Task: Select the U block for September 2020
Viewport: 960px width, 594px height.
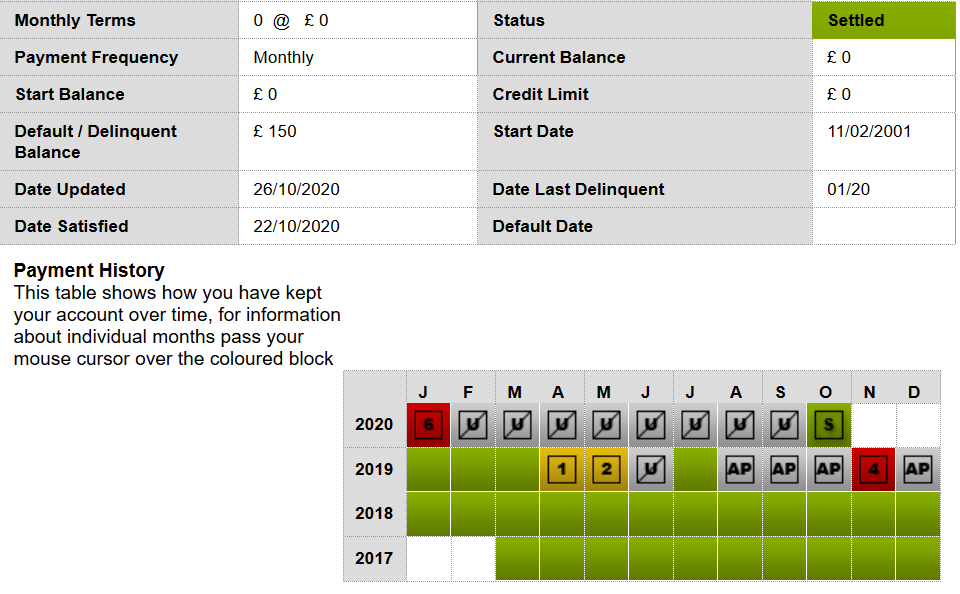Action: (784, 424)
